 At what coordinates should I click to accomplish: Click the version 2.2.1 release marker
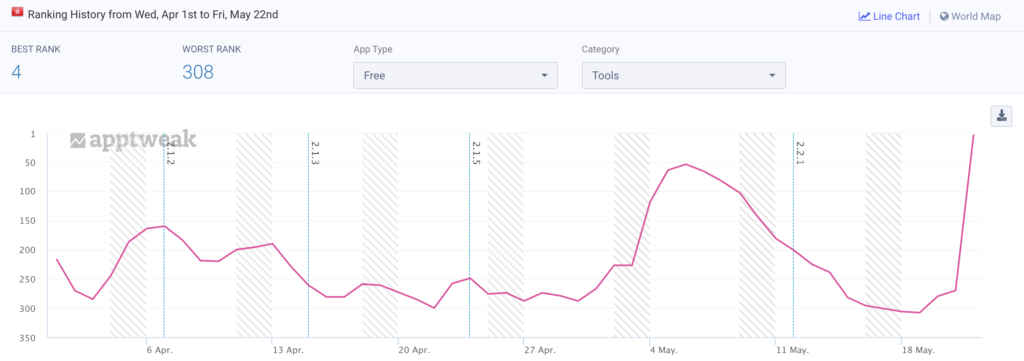[x=799, y=152]
